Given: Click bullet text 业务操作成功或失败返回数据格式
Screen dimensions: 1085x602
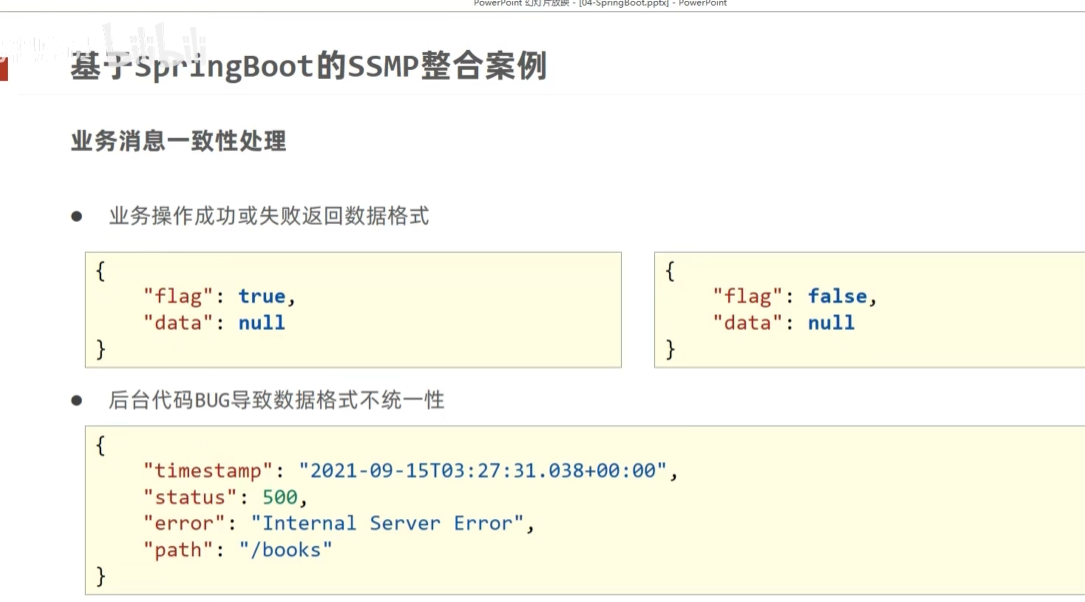Looking at the screenshot, I should point(268,216).
